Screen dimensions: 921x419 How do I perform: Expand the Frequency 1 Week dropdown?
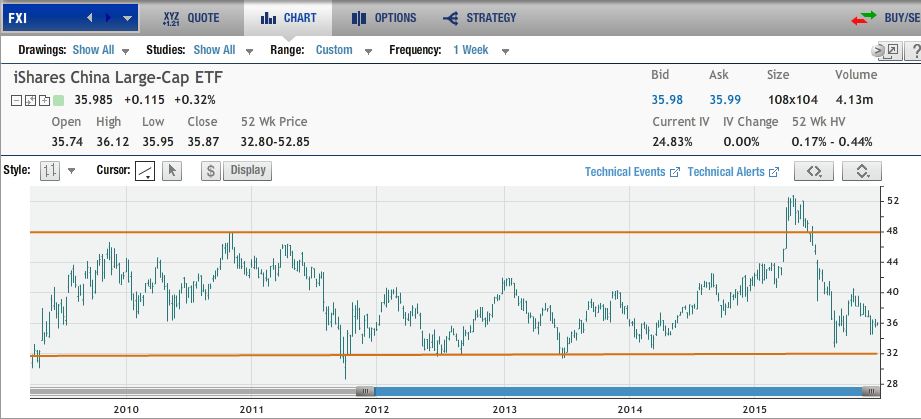pos(480,50)
